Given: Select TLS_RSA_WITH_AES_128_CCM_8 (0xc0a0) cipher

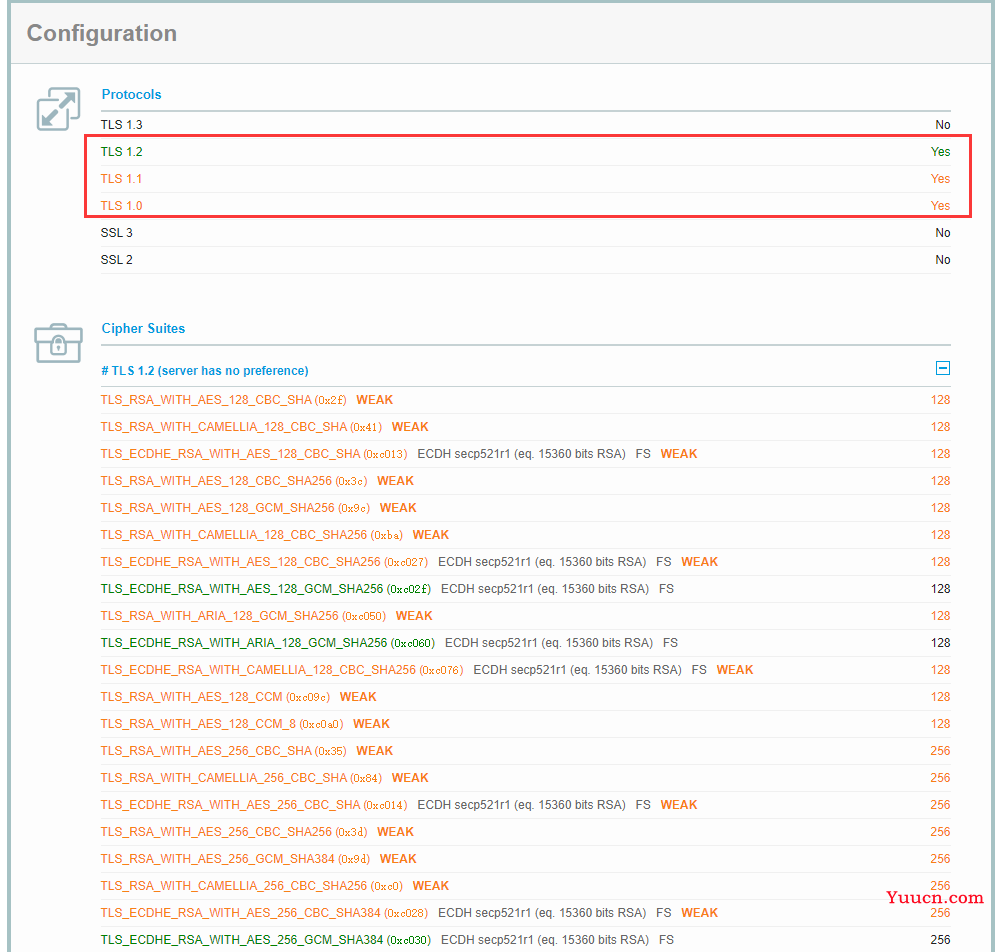Looking at the screenshot, I should [222, 724].
